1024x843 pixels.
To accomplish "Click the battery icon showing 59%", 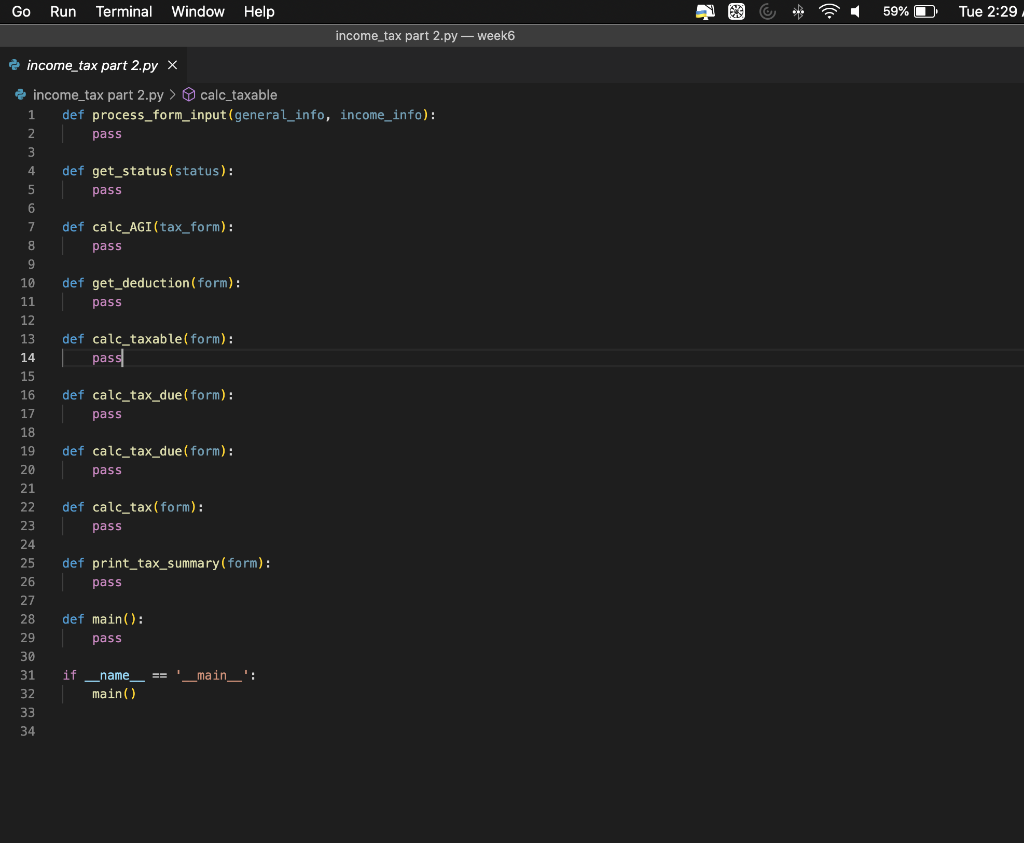I will pos(925,11).
